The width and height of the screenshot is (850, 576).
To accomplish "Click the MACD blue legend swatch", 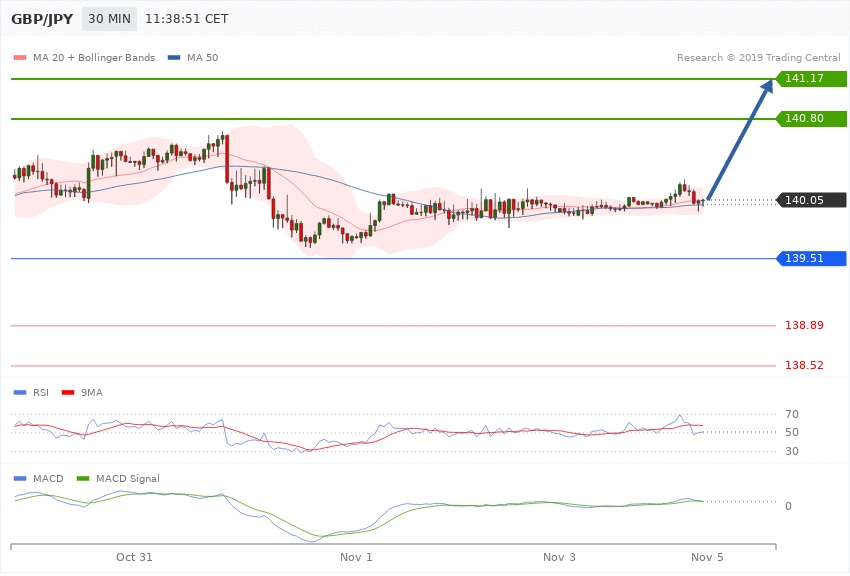I will click(x=20, y=478).
